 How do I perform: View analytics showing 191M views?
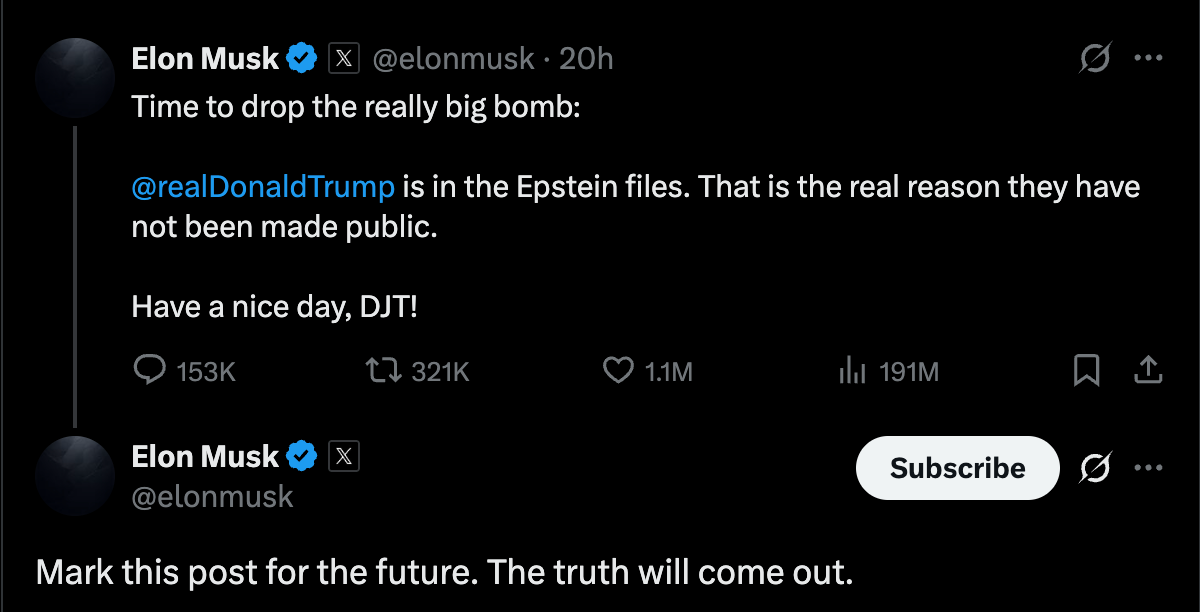[850, 372]
